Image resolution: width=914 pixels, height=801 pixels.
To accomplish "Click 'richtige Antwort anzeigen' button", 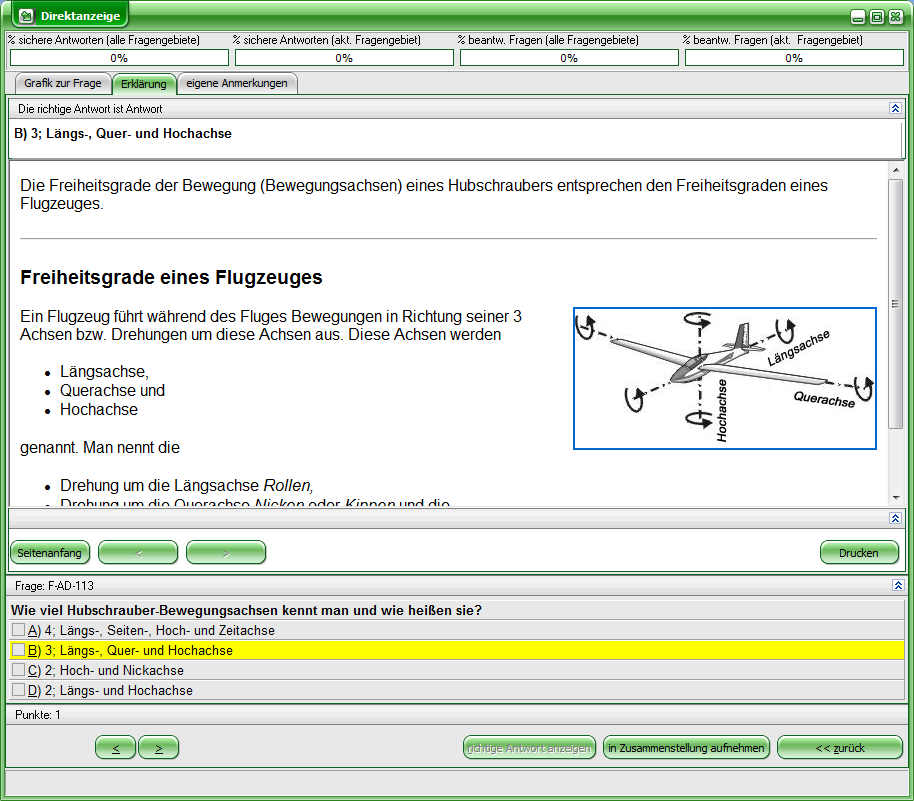I will click(529, 748).
